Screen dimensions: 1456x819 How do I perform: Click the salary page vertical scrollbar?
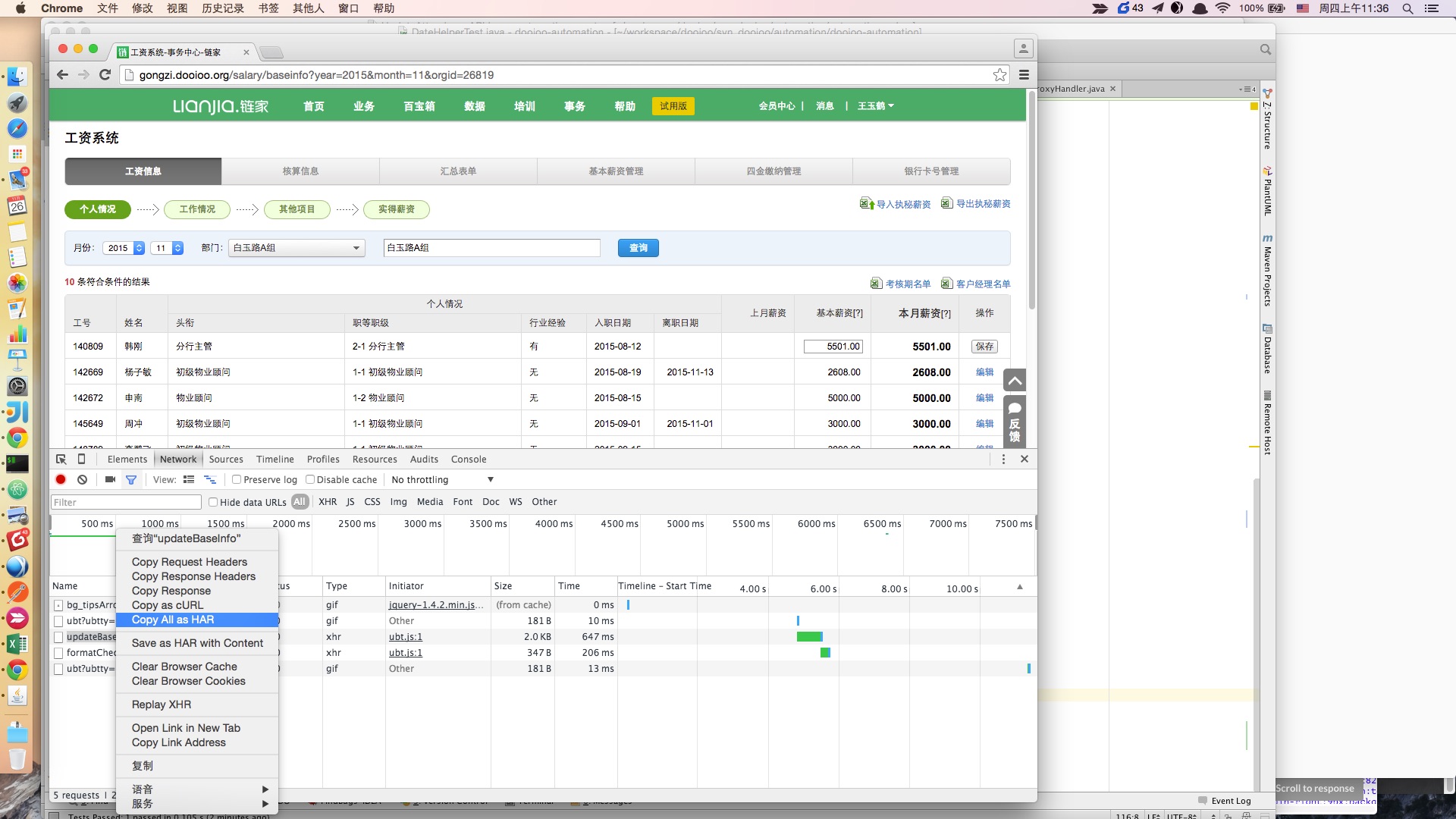tap(1031, 201)
